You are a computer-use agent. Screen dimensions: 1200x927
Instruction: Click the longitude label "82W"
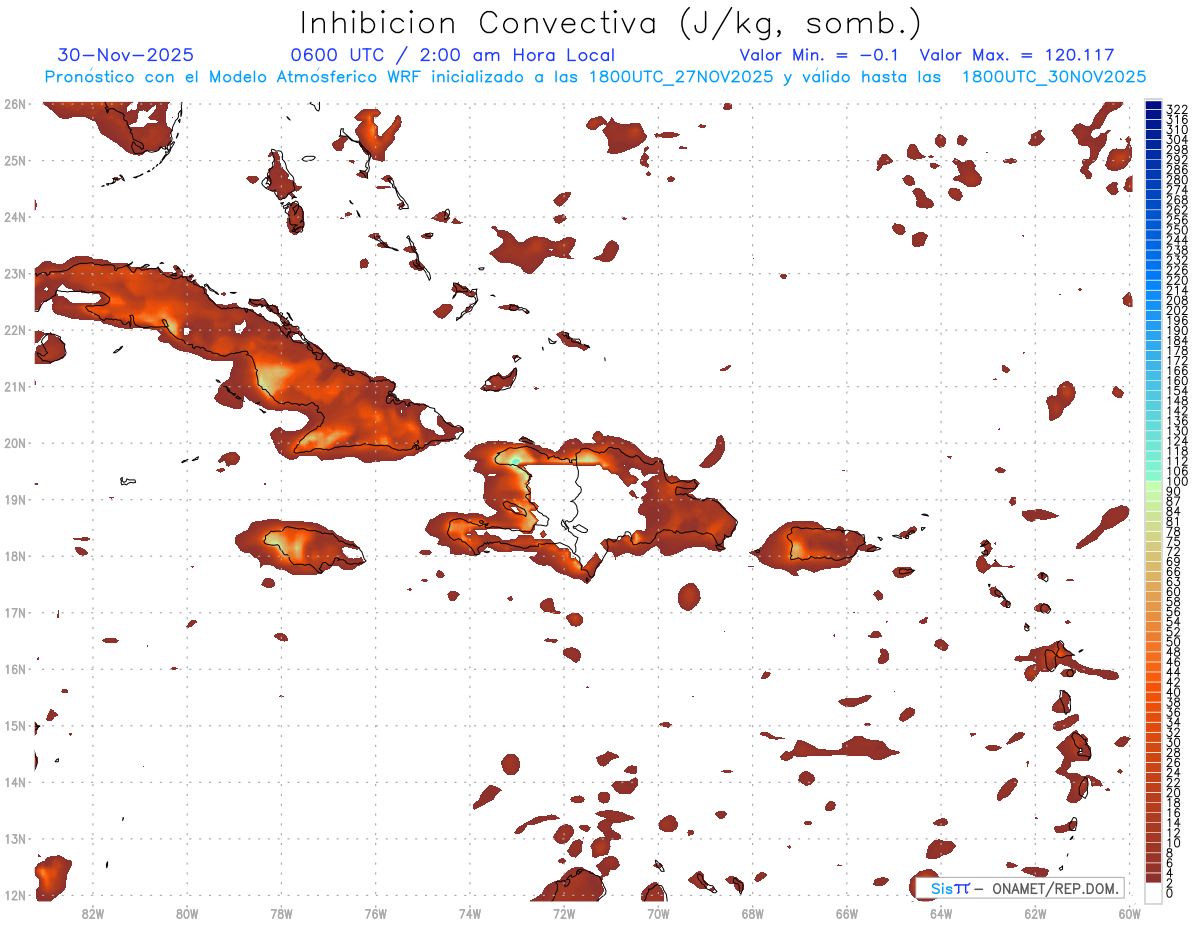[x=92, y=913]
